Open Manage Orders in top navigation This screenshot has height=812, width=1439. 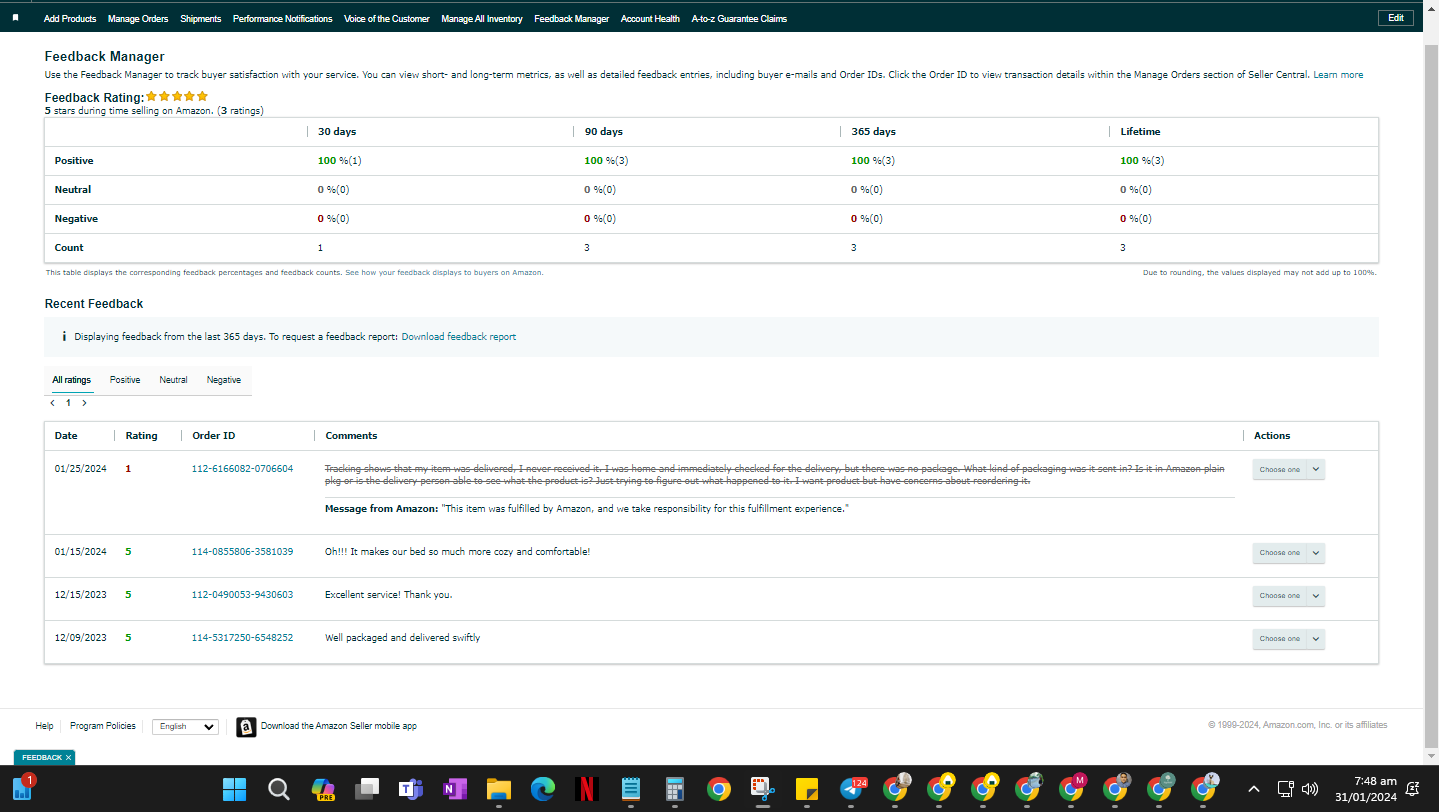click(138, 19)
